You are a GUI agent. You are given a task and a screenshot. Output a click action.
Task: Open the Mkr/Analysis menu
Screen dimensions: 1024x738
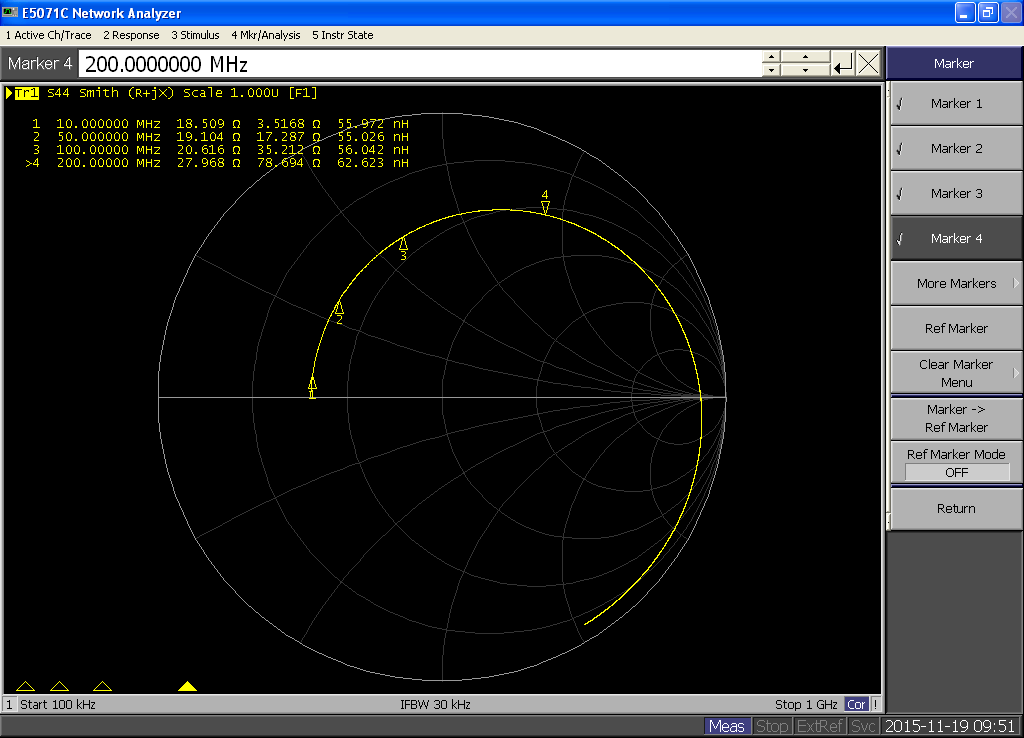pos(266,35)
